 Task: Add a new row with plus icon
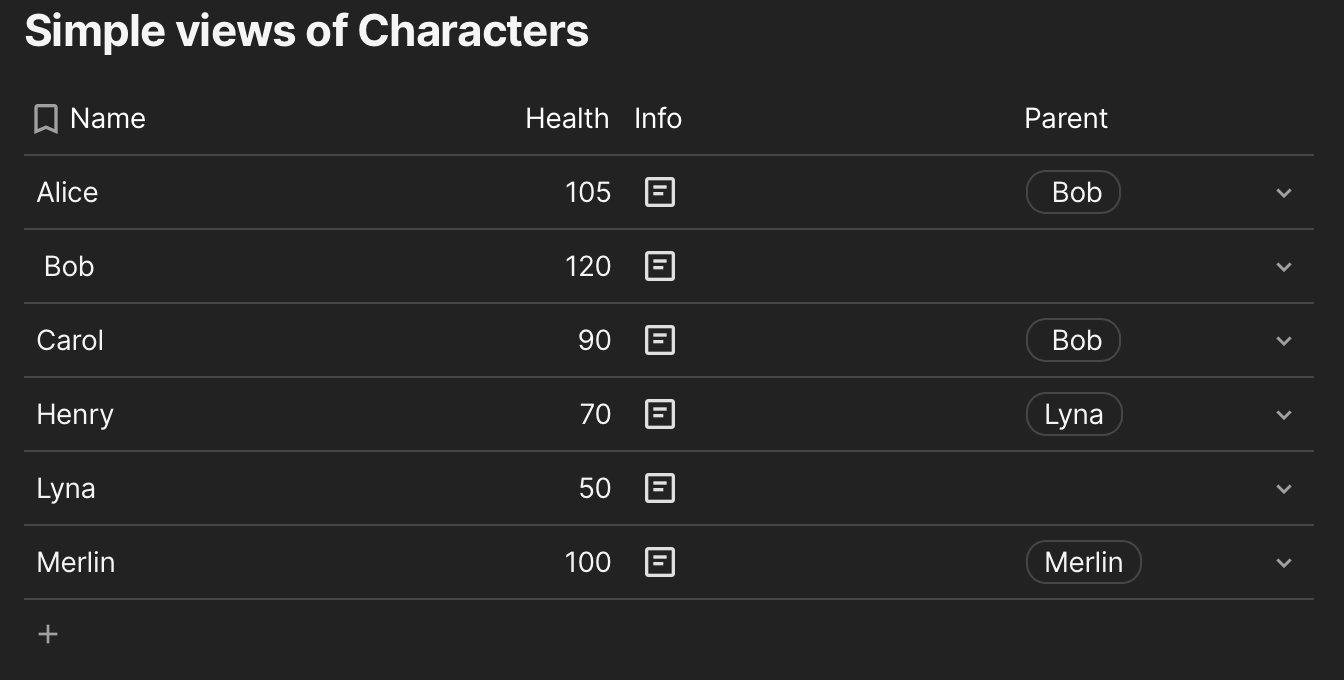[x=47, y=634]
